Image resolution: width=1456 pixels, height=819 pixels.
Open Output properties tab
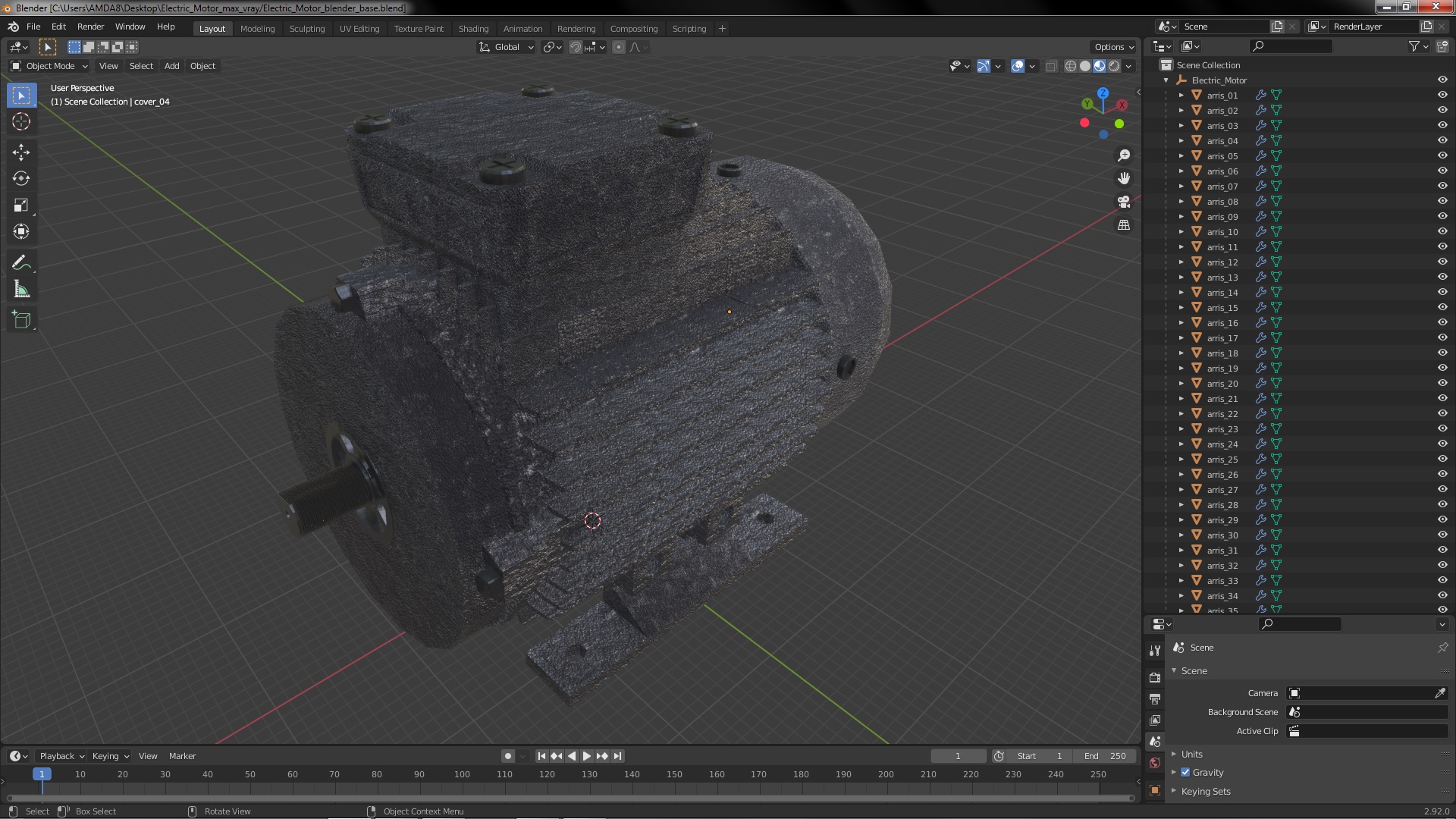(1155, 698)
